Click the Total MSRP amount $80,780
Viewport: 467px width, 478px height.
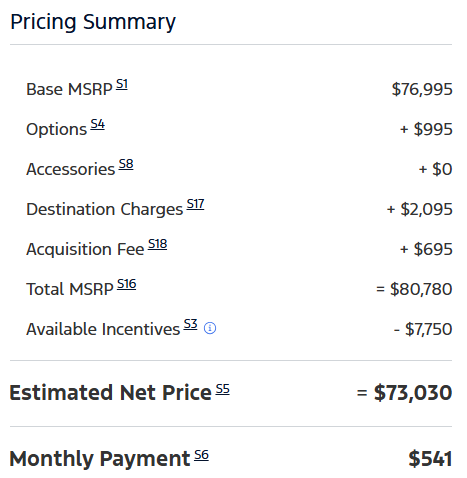(x=421, y=289)
